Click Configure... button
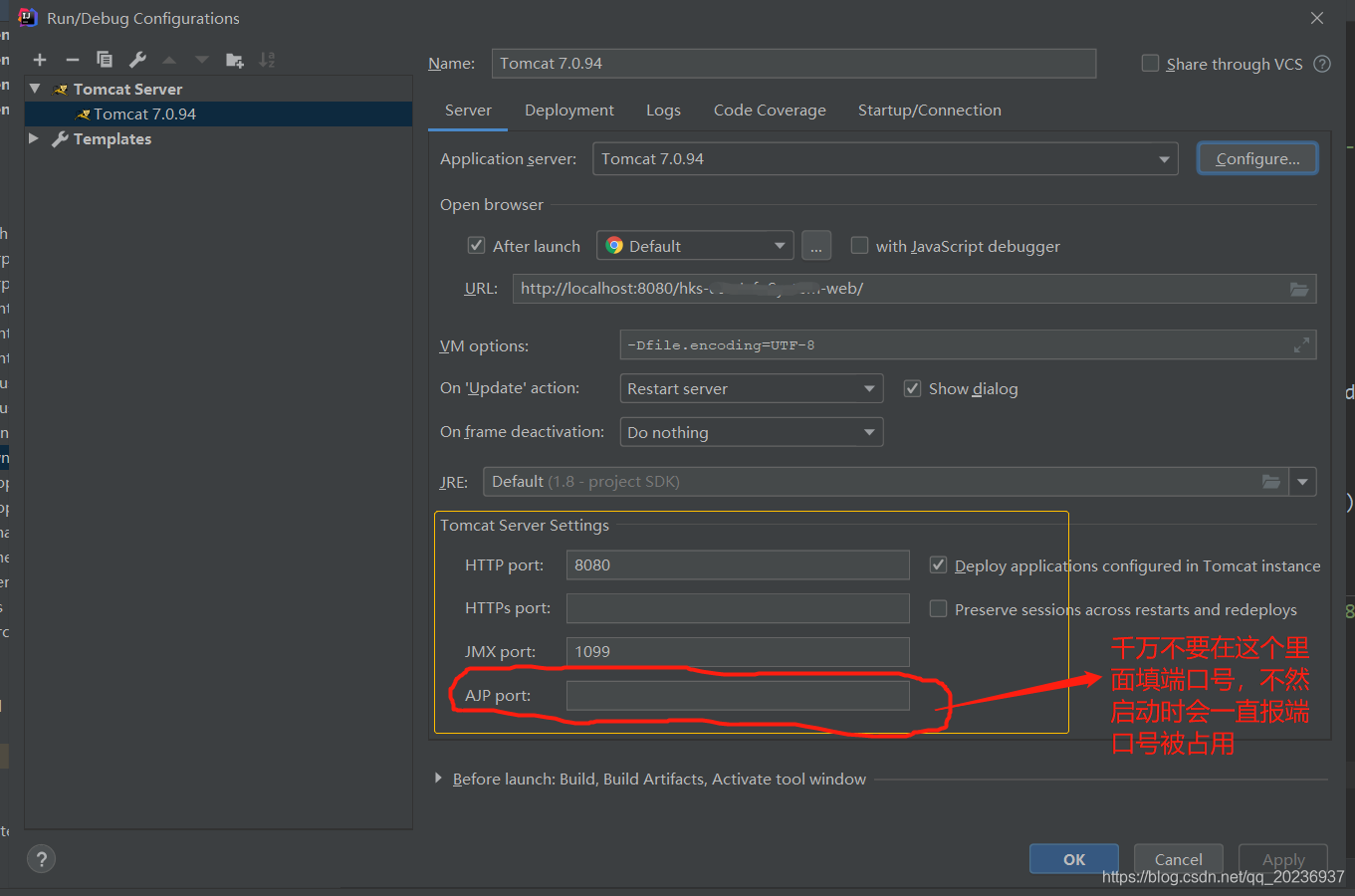Image resolution: width=1355 pixels, height=896 pixels. click(x=1257, y=159)
